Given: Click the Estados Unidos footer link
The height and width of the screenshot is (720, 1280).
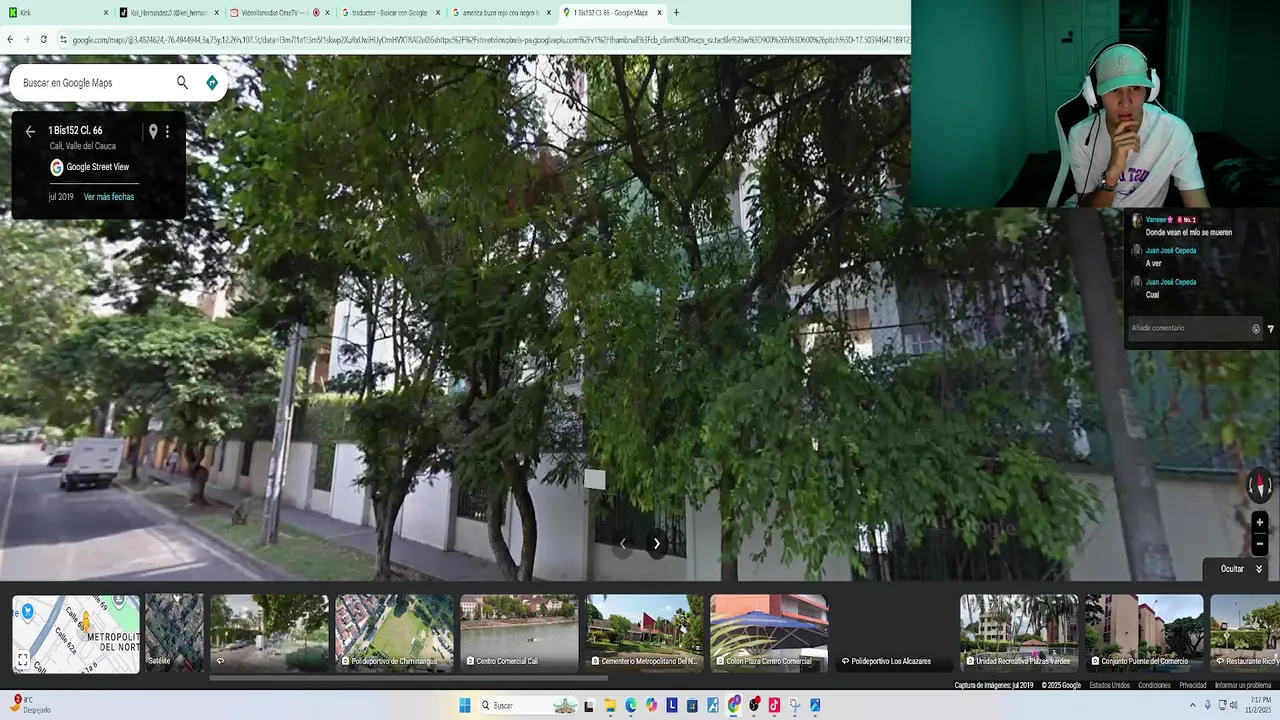Looking at the screenshot, I should pos(1109,685).
